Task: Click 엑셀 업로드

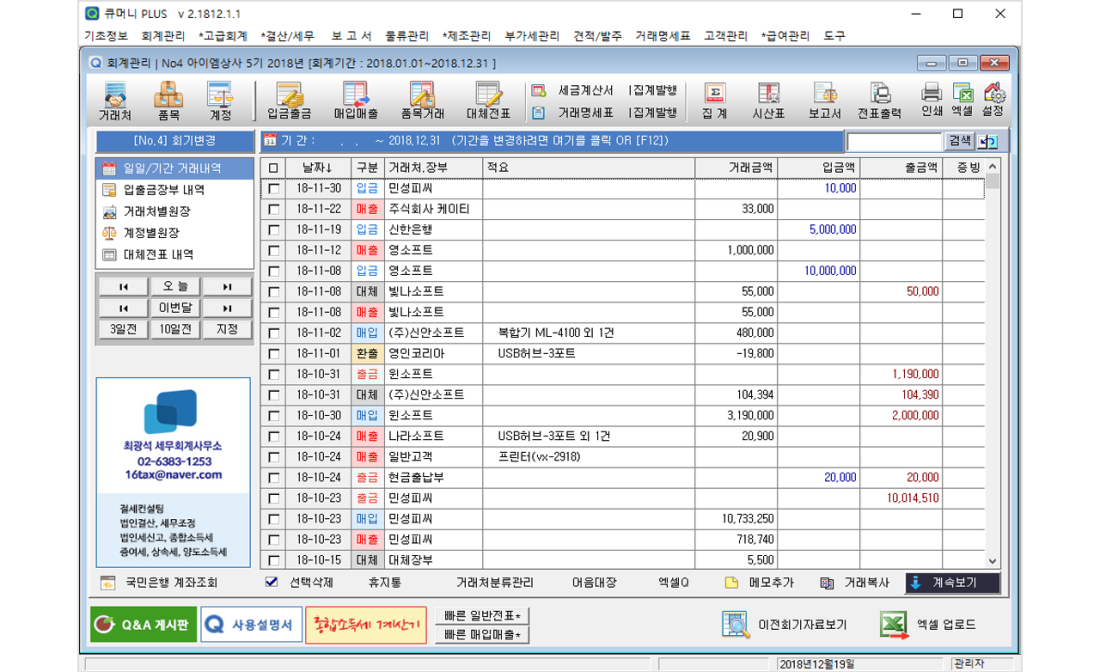Action: pos(927,624)
